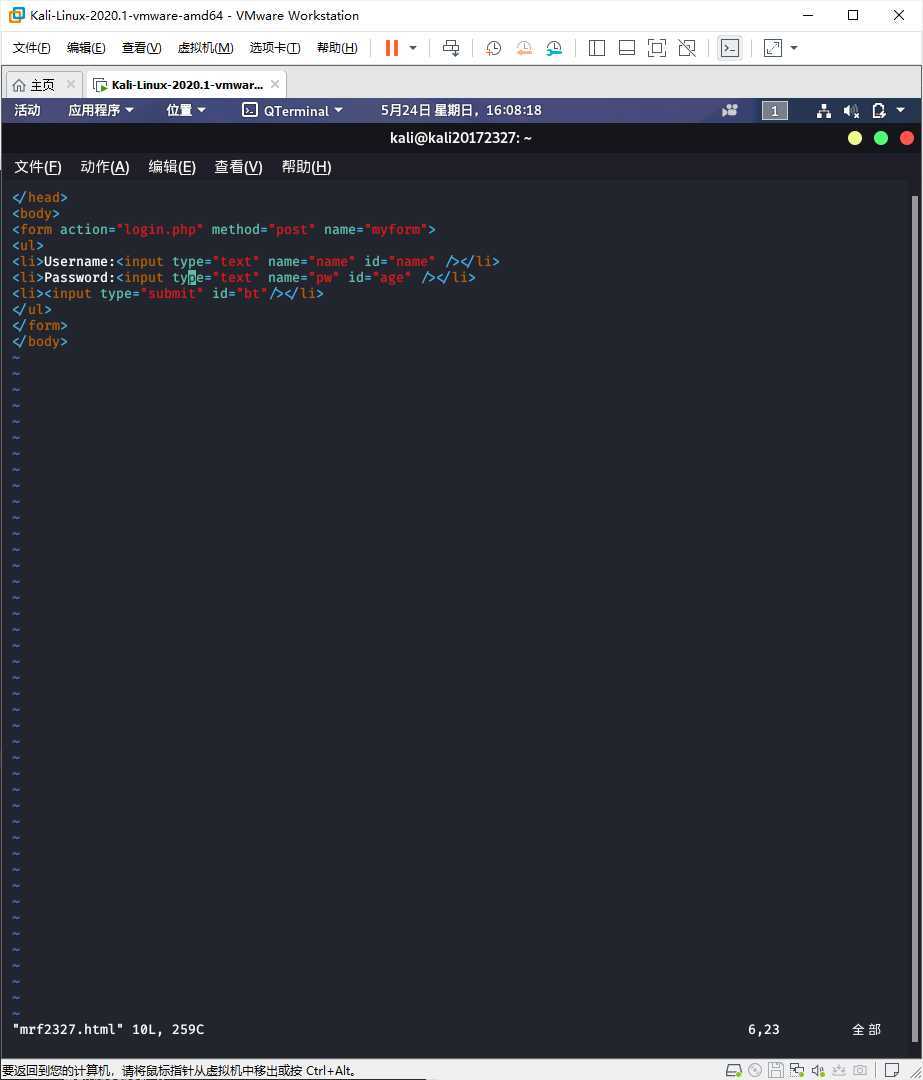Click the "submit" value in the code
Screen dimensions: 923x1080
[172, 293]
